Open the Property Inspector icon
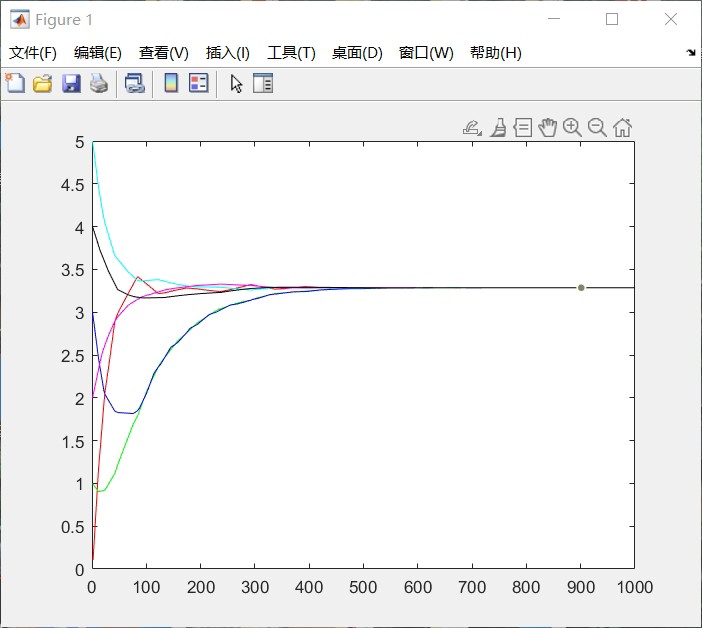The image size is (702, 628). click(263, 83)
